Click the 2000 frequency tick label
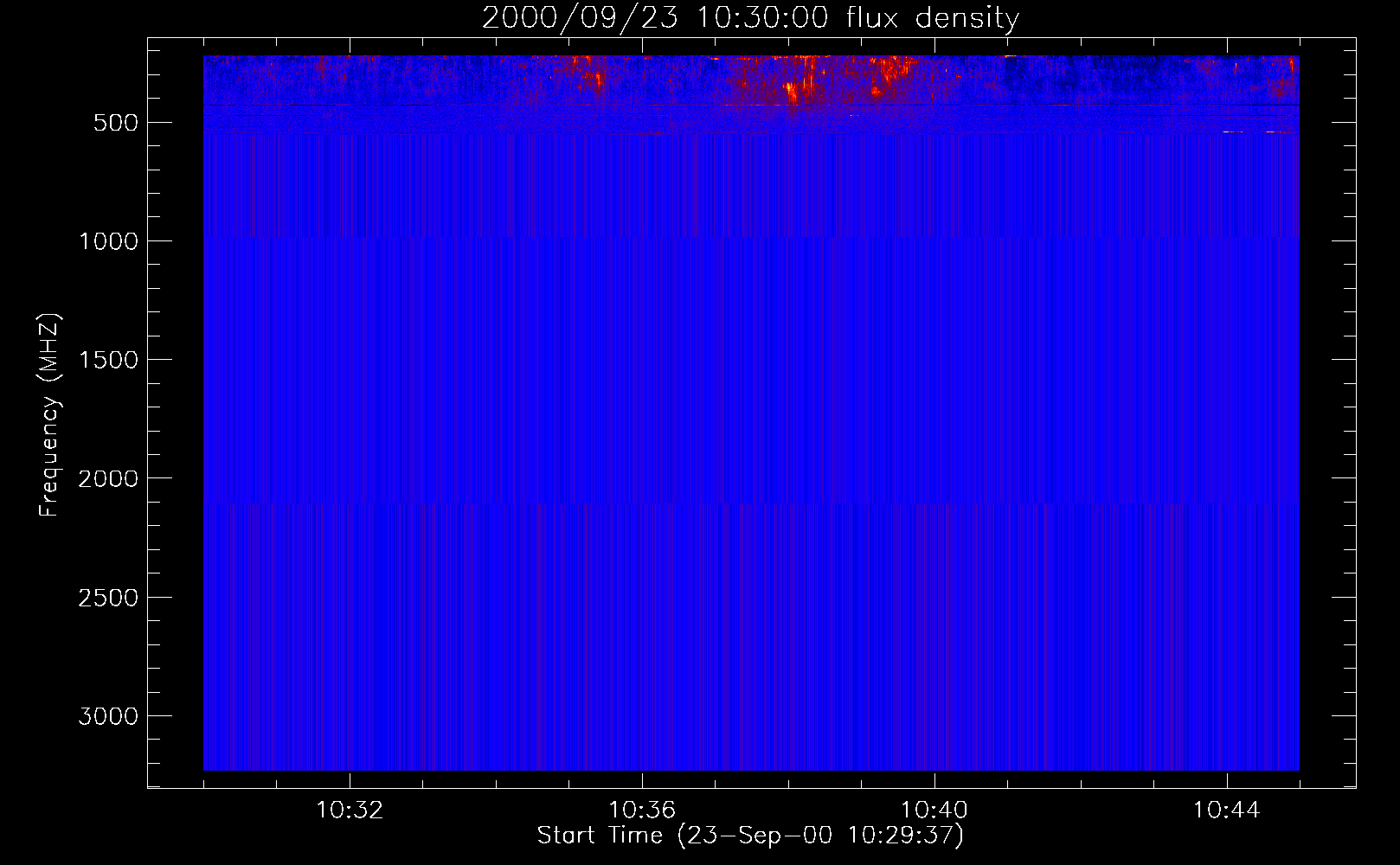The image size is (1400, 865). [108, 478]
